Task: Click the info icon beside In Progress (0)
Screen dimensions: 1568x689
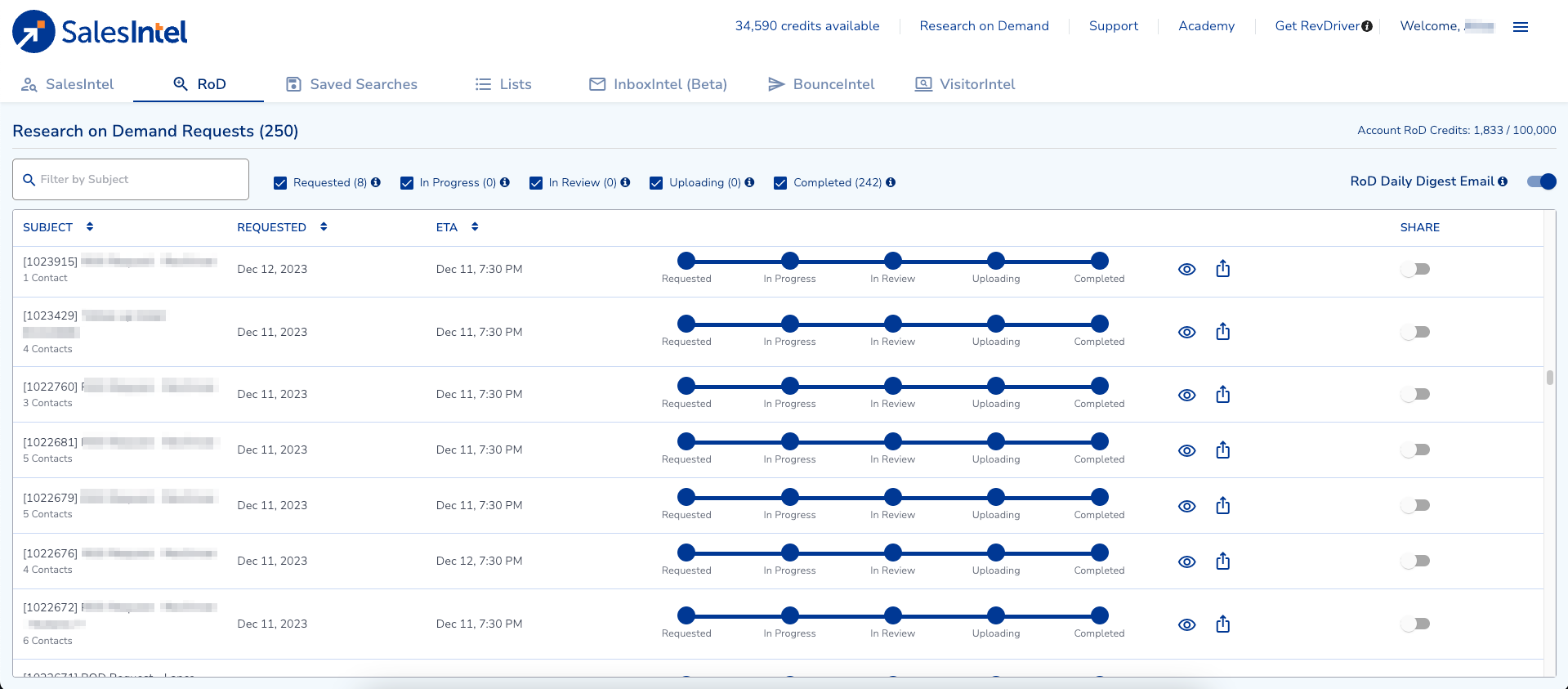Action: pos(505,182)
